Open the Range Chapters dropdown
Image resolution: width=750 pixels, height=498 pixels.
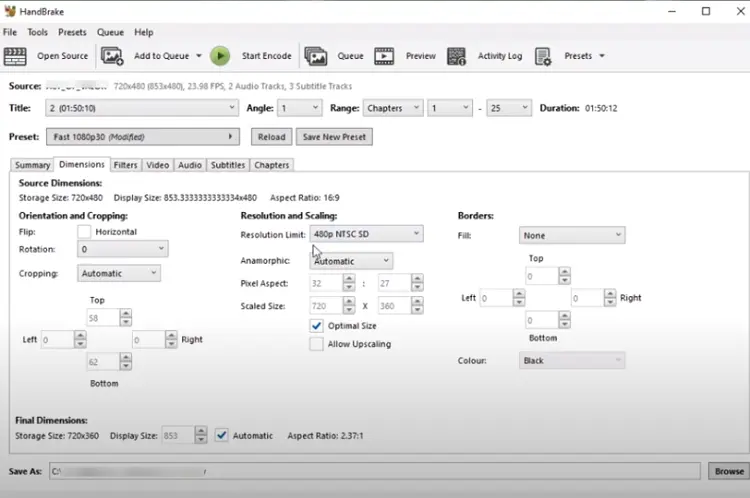393,108
